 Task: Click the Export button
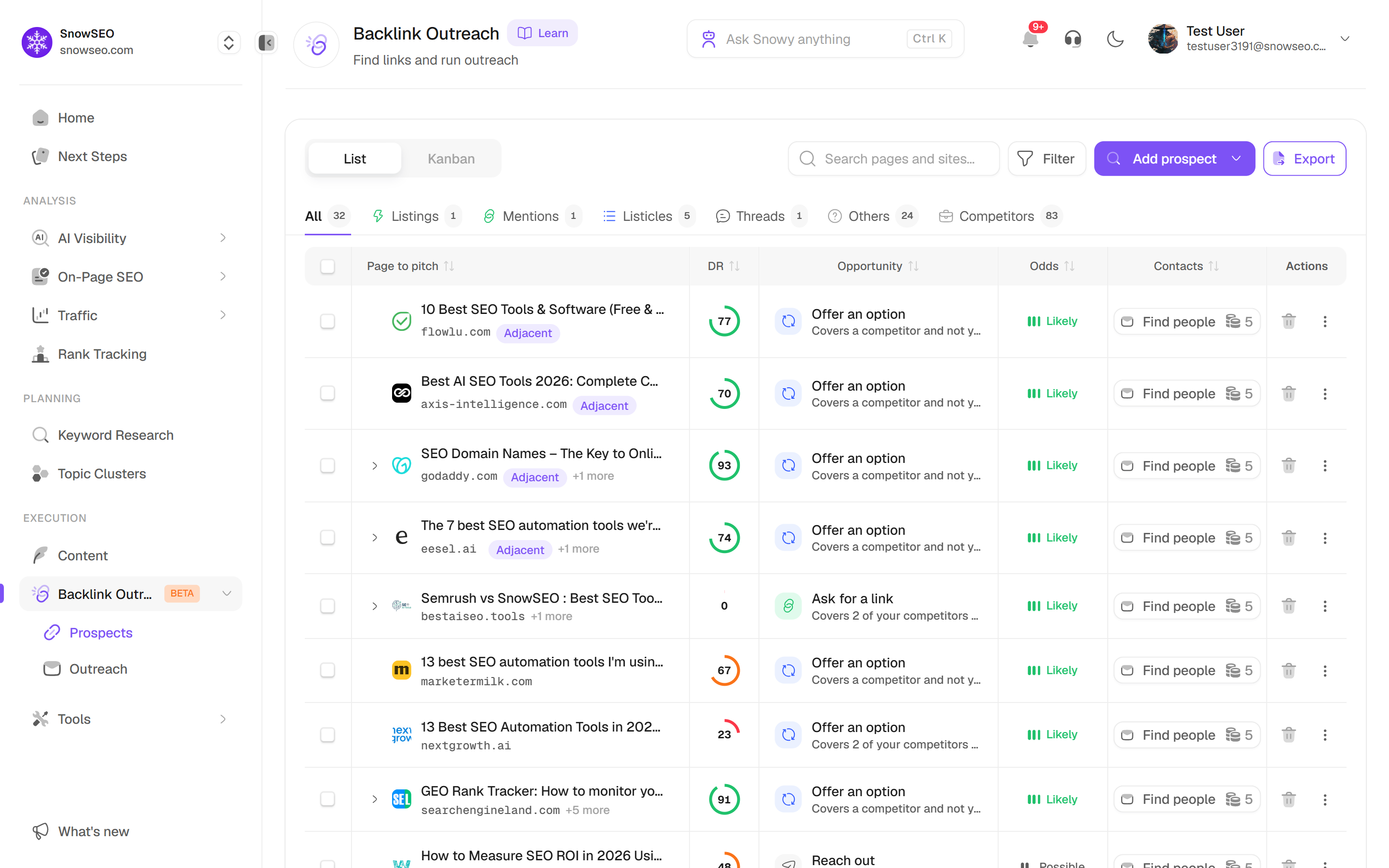pyautogui.click(x=1304, y=159)
